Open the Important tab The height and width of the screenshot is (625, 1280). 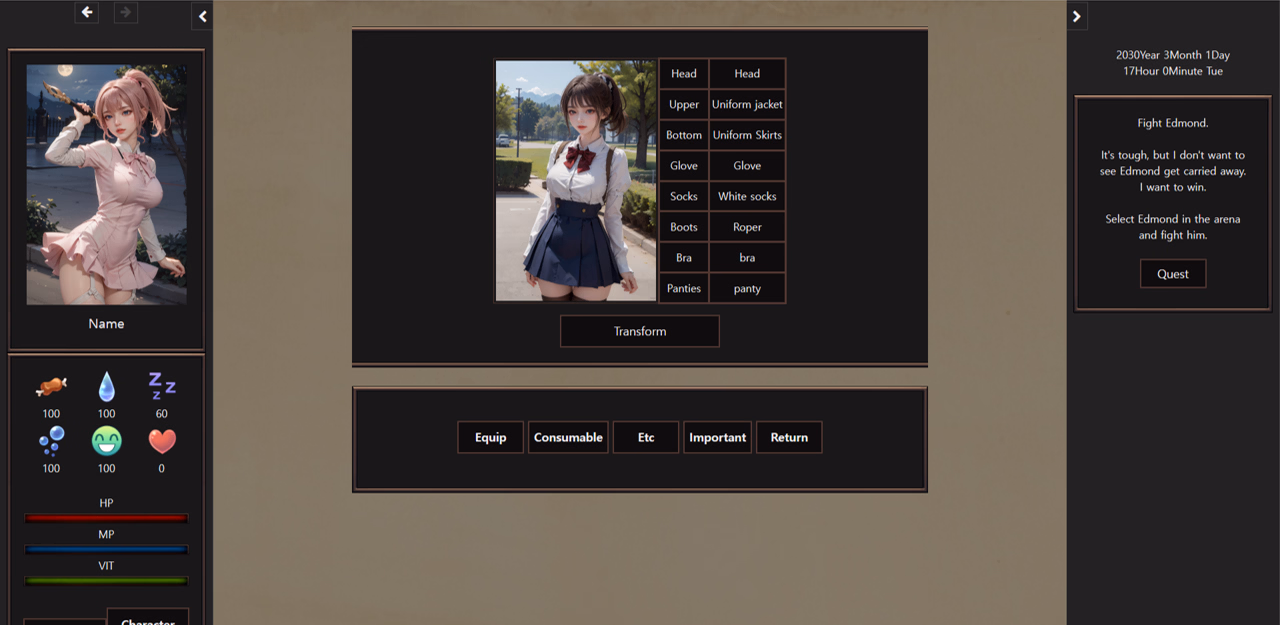[717, 437]
